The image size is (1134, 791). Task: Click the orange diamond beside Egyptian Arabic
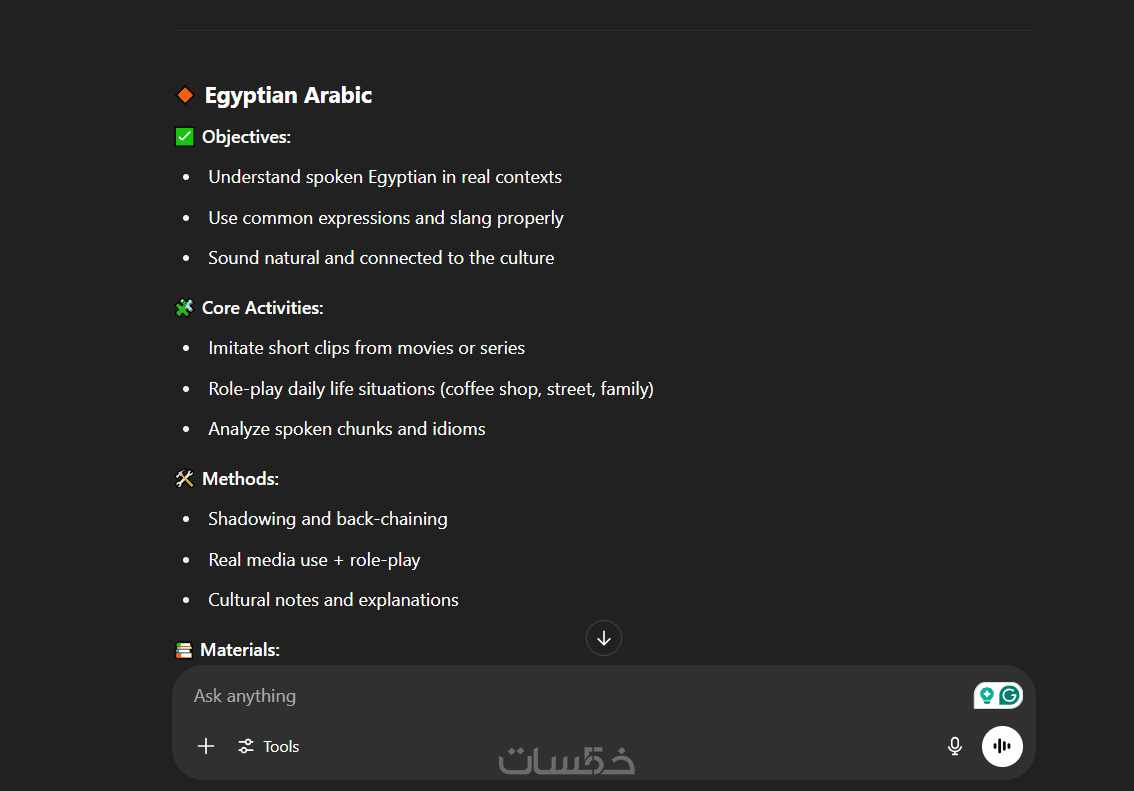185,95
